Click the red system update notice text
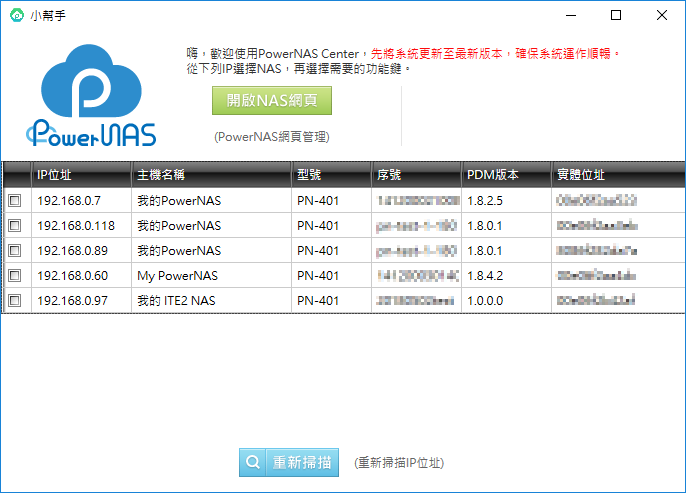 [495, 54]
